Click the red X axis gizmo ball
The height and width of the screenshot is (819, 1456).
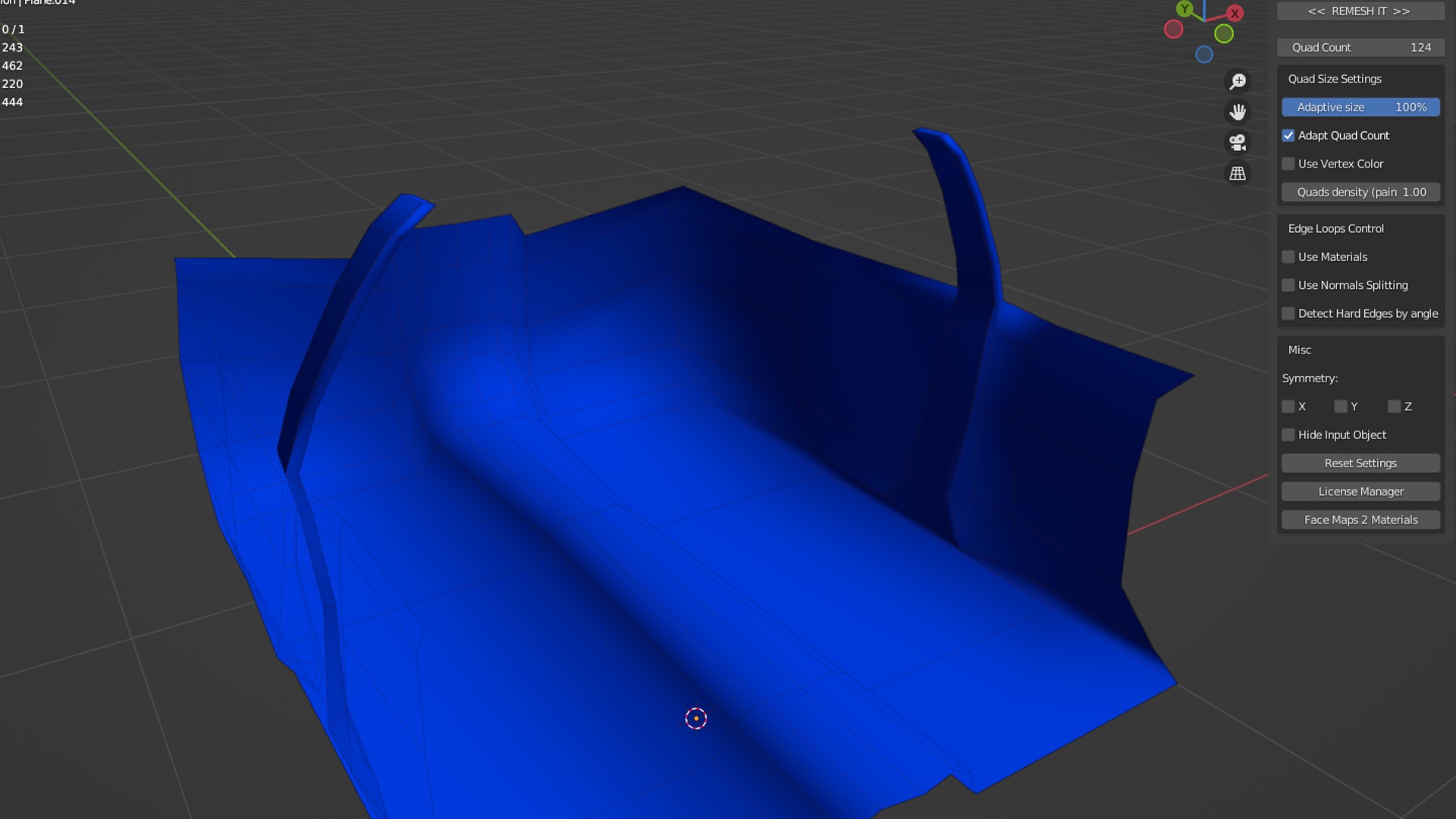tap(1235, 13)
